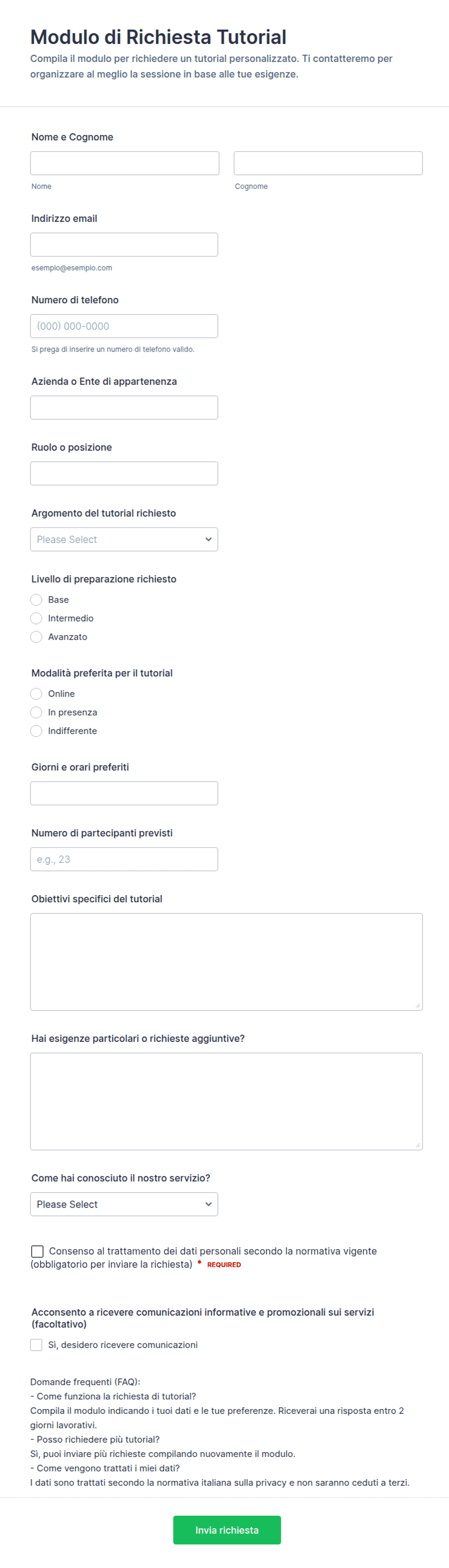Click the Ruolo o posizione field
Image resolution: width=449 pixels, height=1568 pixels.
click(x=124, y=473)
